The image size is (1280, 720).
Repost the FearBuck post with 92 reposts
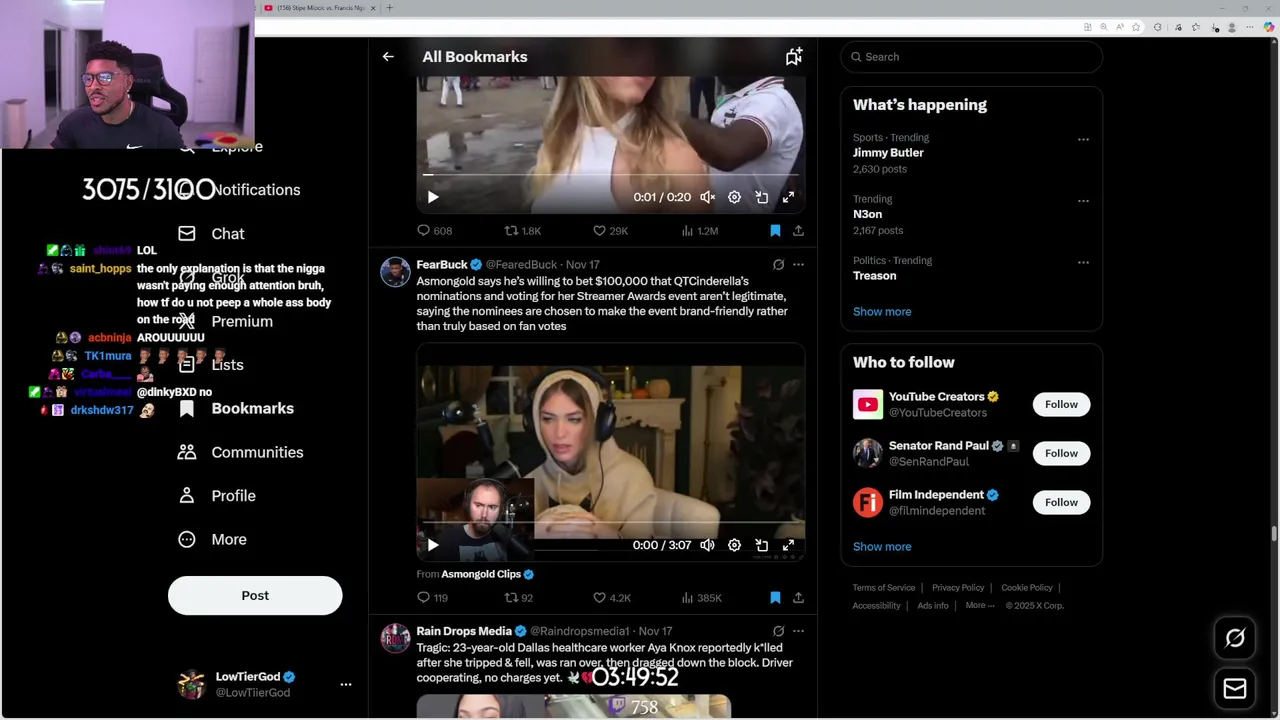click(511, 598)
